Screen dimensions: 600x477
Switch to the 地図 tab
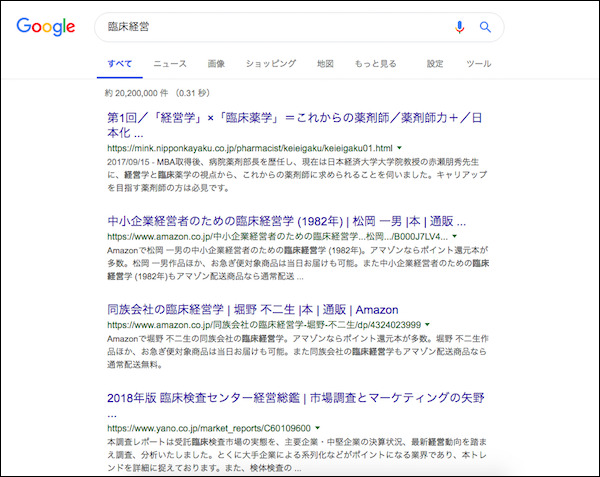point(325,63)
